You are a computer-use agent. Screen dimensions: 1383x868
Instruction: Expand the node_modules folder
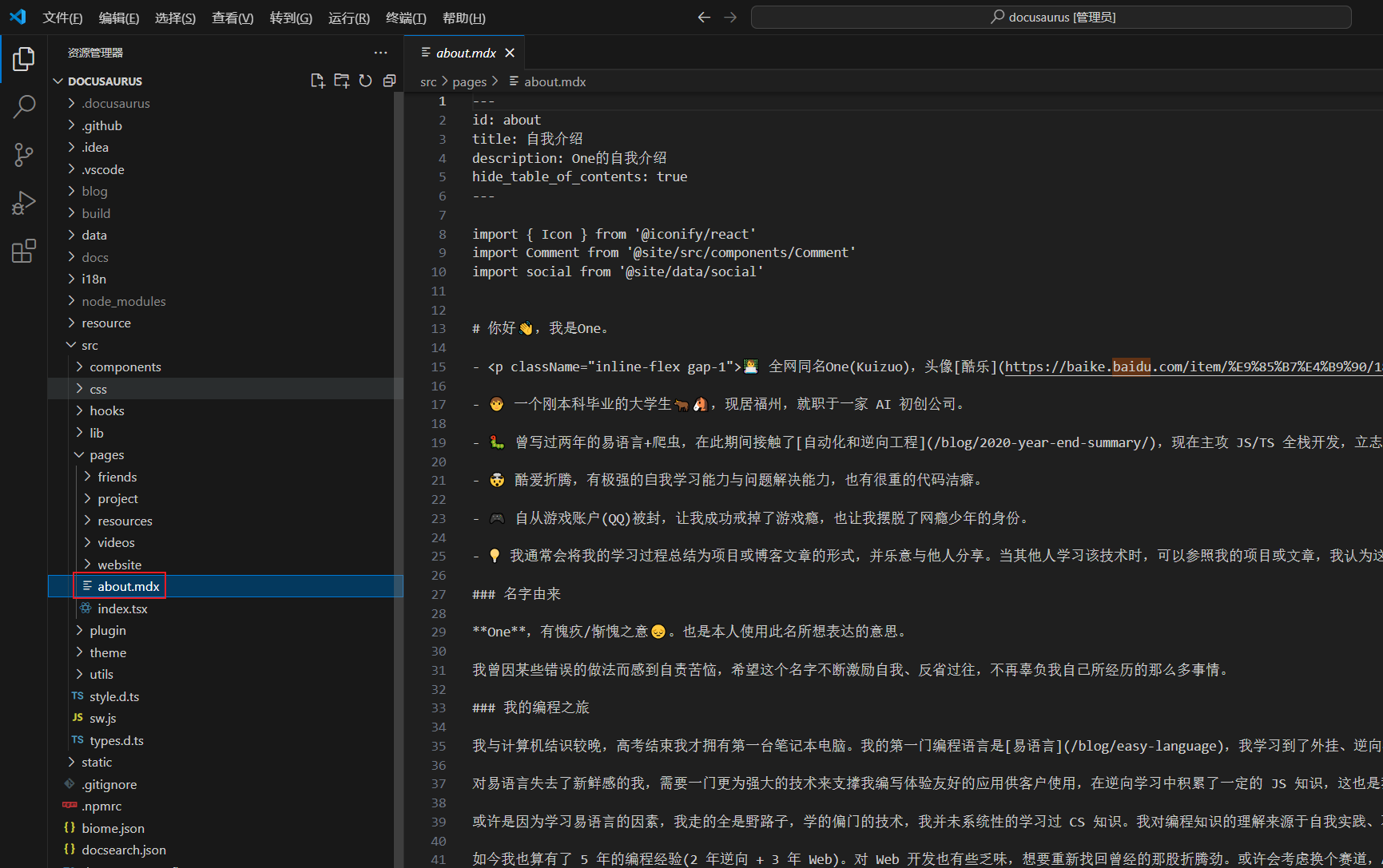coord(71,301)
